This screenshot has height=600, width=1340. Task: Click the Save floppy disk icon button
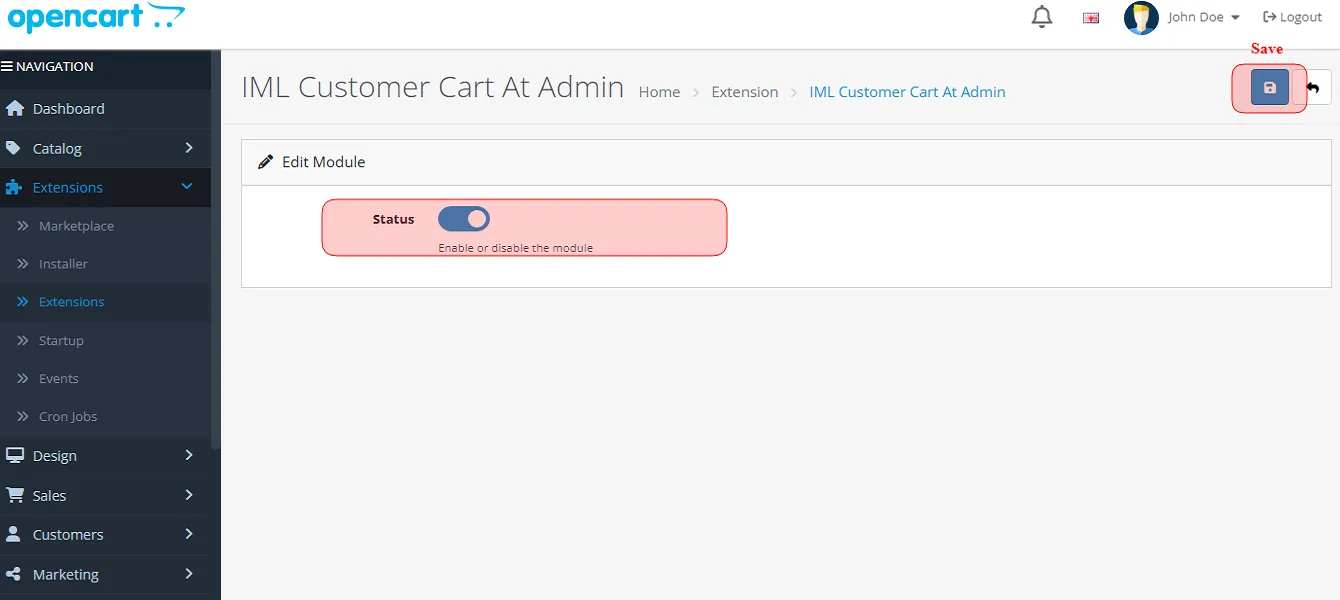(x=1270, y=87)
